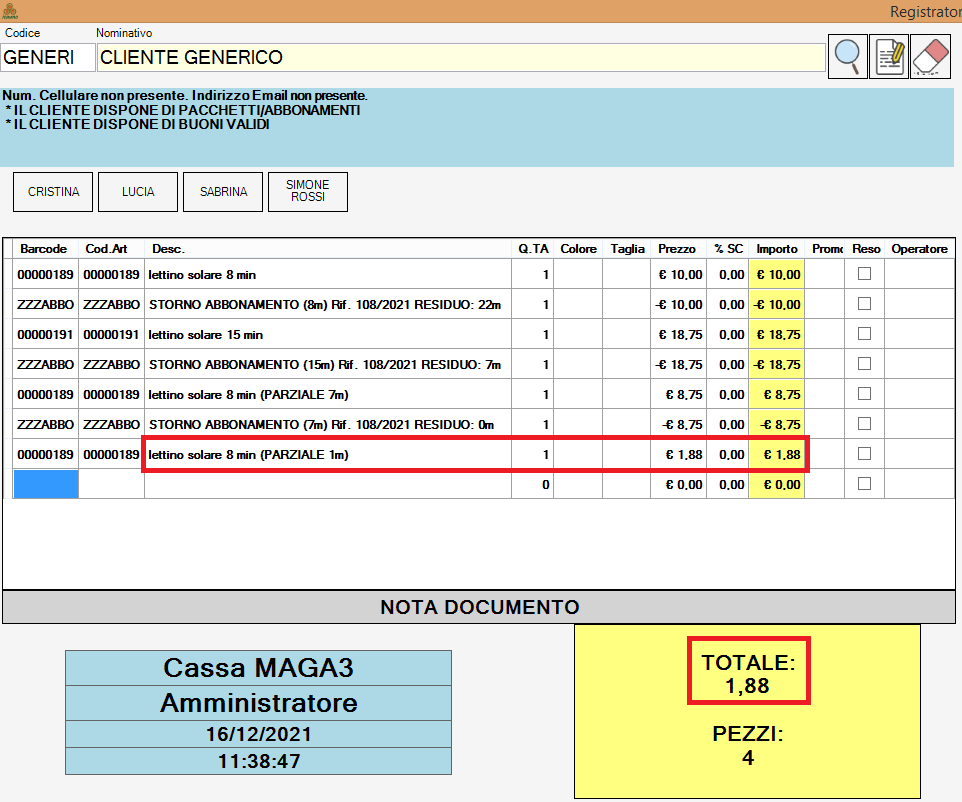The width and height of the screenshot is (962, 802).
Task: Tick Reso checkbox for first lettino 8 min row
Action: click(x=865, y=274)
